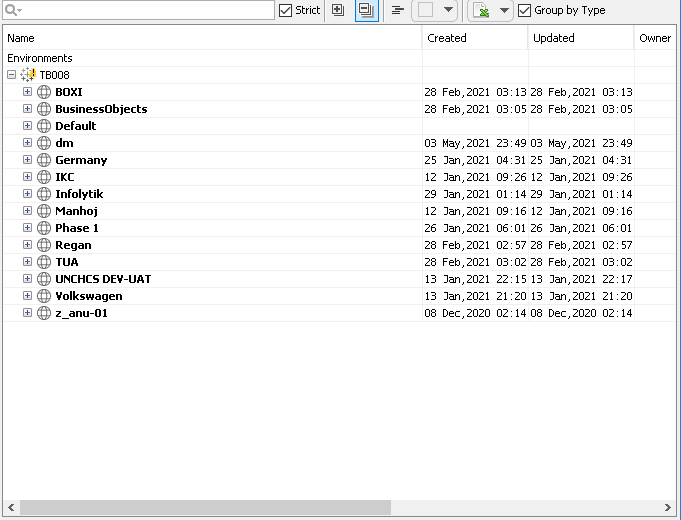Click the horizontal scrollbar right arrow
Screen dimensions: 681x520
(x=672, y=507)
